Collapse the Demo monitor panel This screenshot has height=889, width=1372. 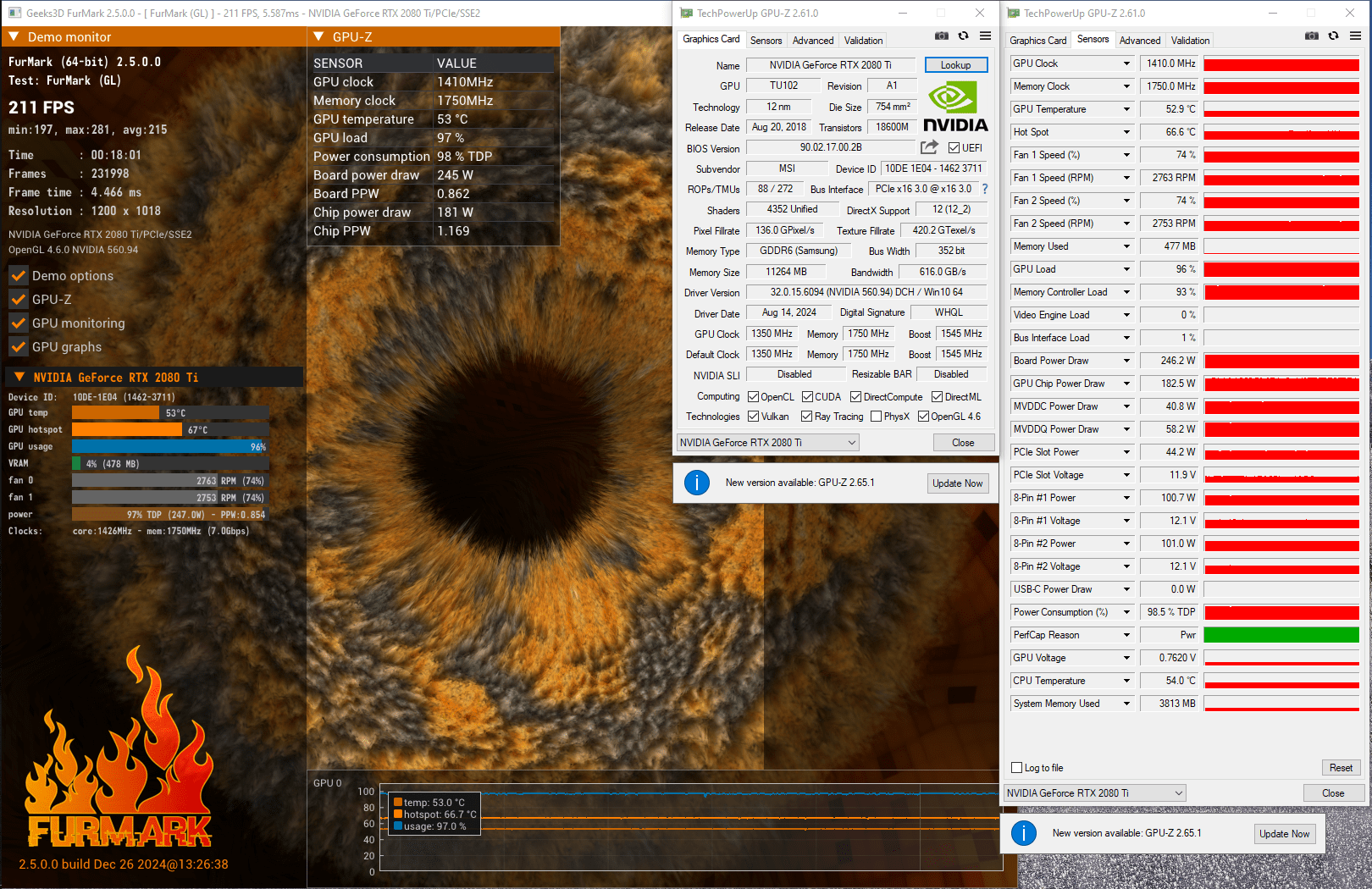point(14,36)
